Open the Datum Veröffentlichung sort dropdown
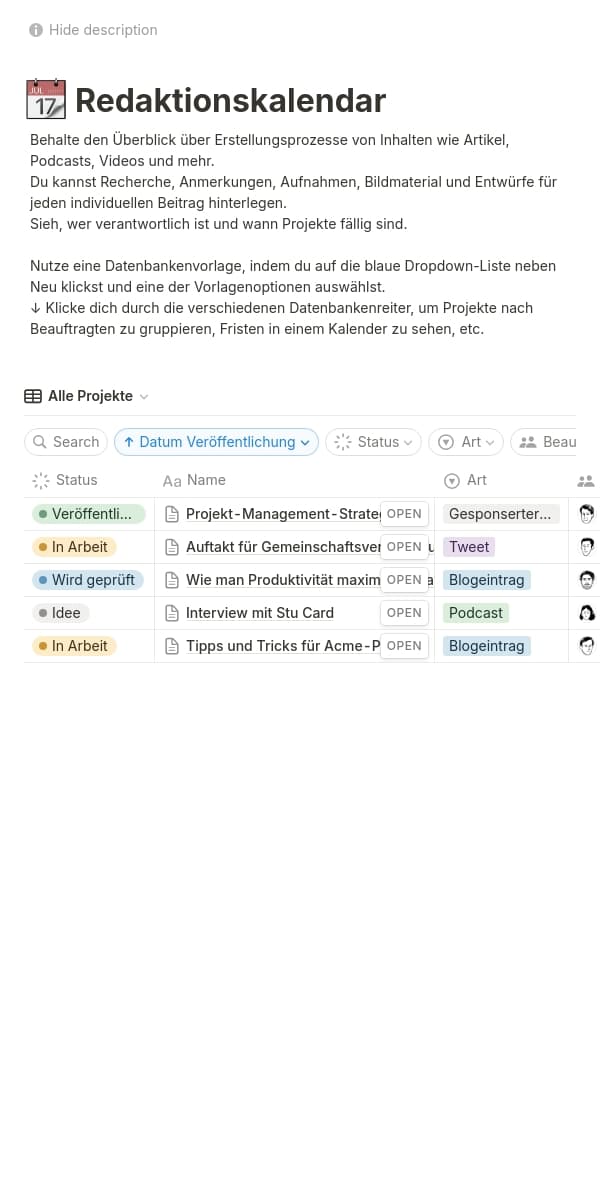600x1200 pixels. (x=216, y=441)
